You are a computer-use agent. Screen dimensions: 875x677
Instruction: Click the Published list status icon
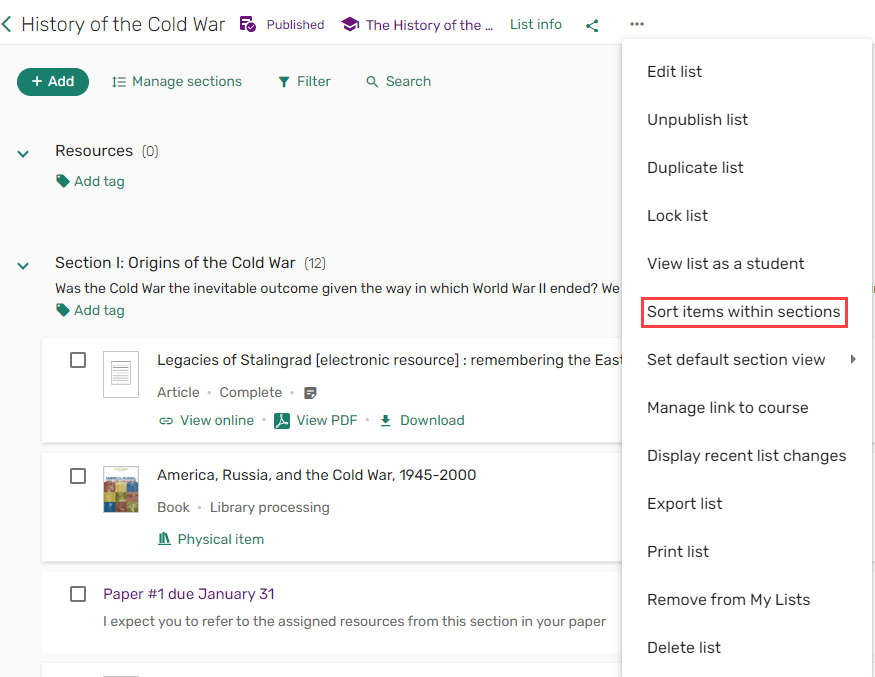coord(248,25)
